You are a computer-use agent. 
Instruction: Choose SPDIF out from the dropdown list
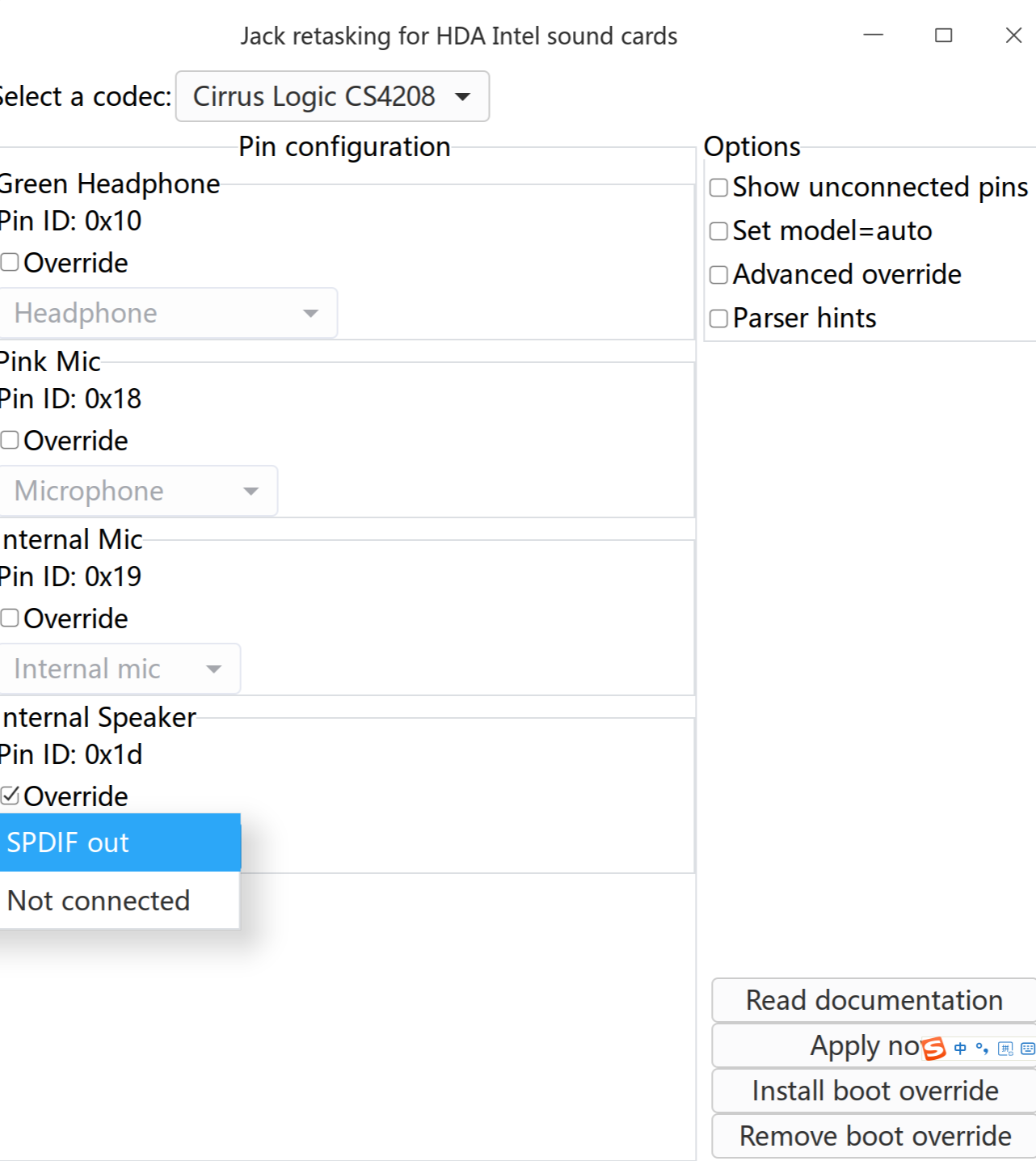(119, 842)
